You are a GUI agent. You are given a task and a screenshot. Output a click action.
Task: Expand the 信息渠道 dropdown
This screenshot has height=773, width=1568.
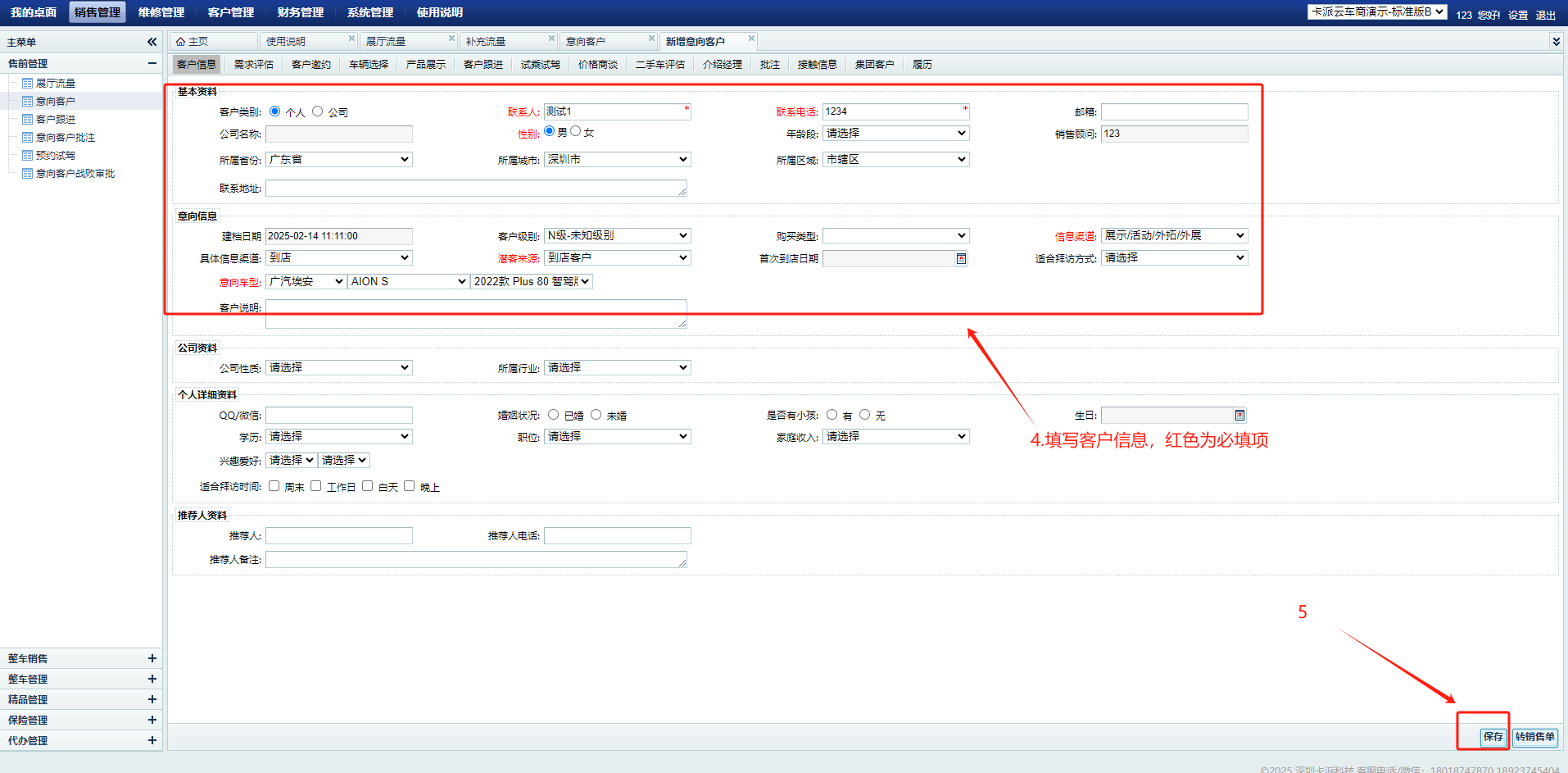click(x=1174, y=236)
